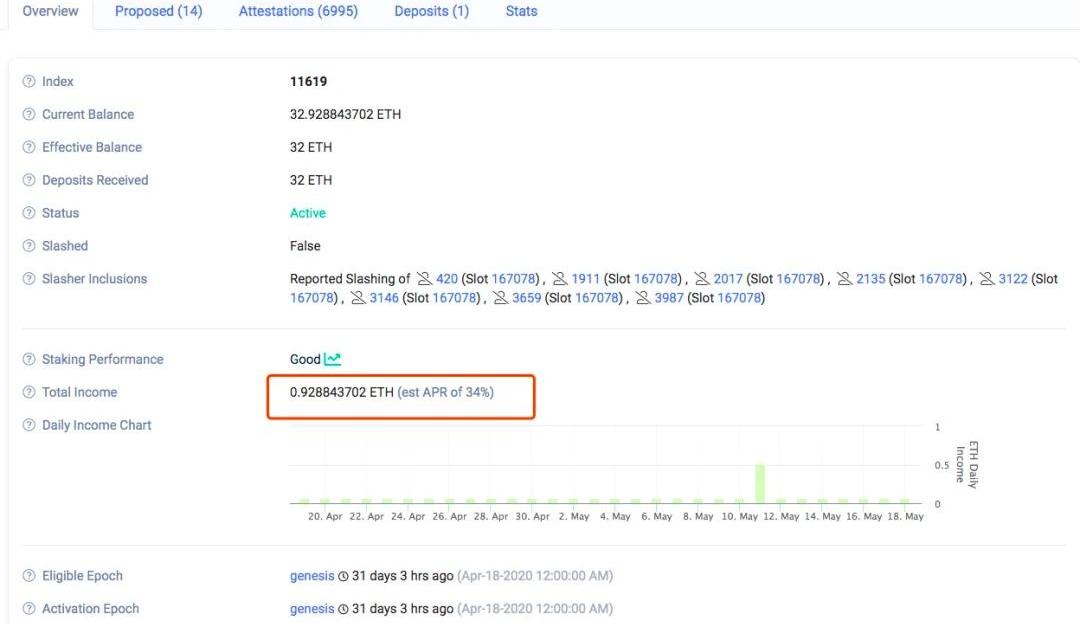Open slashed validator 1911 link
This screenshot has width=1080, height=623.
coord(585,279)
